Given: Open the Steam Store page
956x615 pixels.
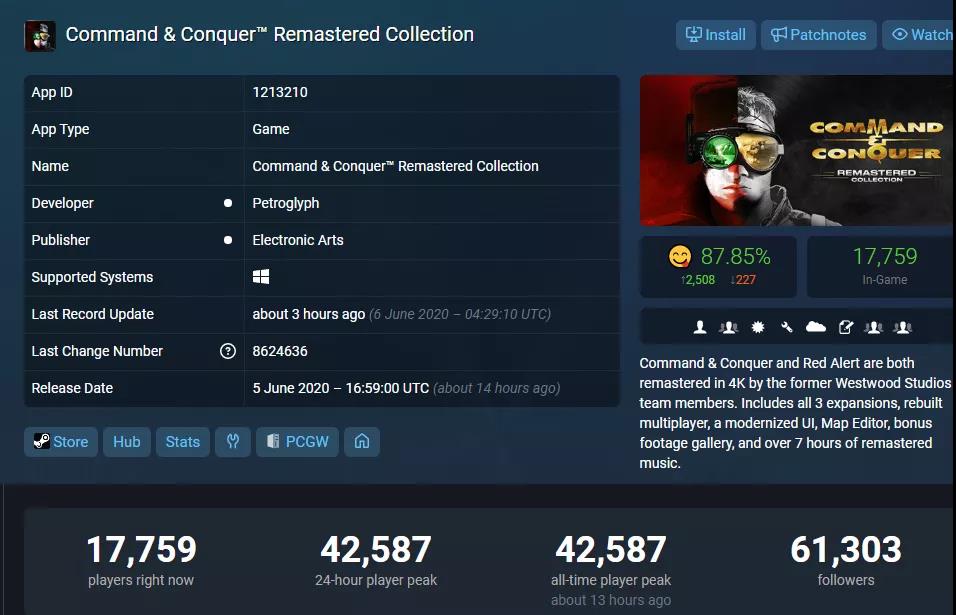Looking at the screenshot, I should coord(61,442).
